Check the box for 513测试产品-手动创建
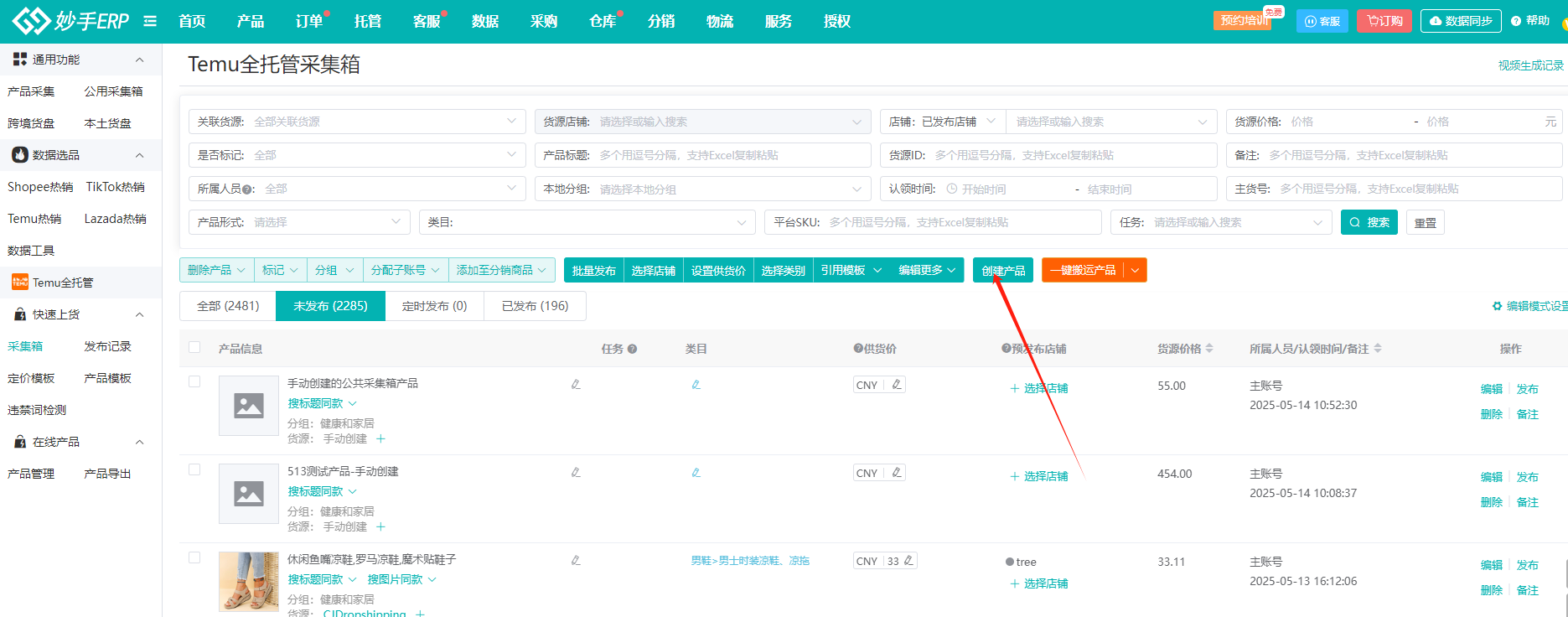This screenshot has width=1568, height=617. pyautogui.click(x=194, y=469)
